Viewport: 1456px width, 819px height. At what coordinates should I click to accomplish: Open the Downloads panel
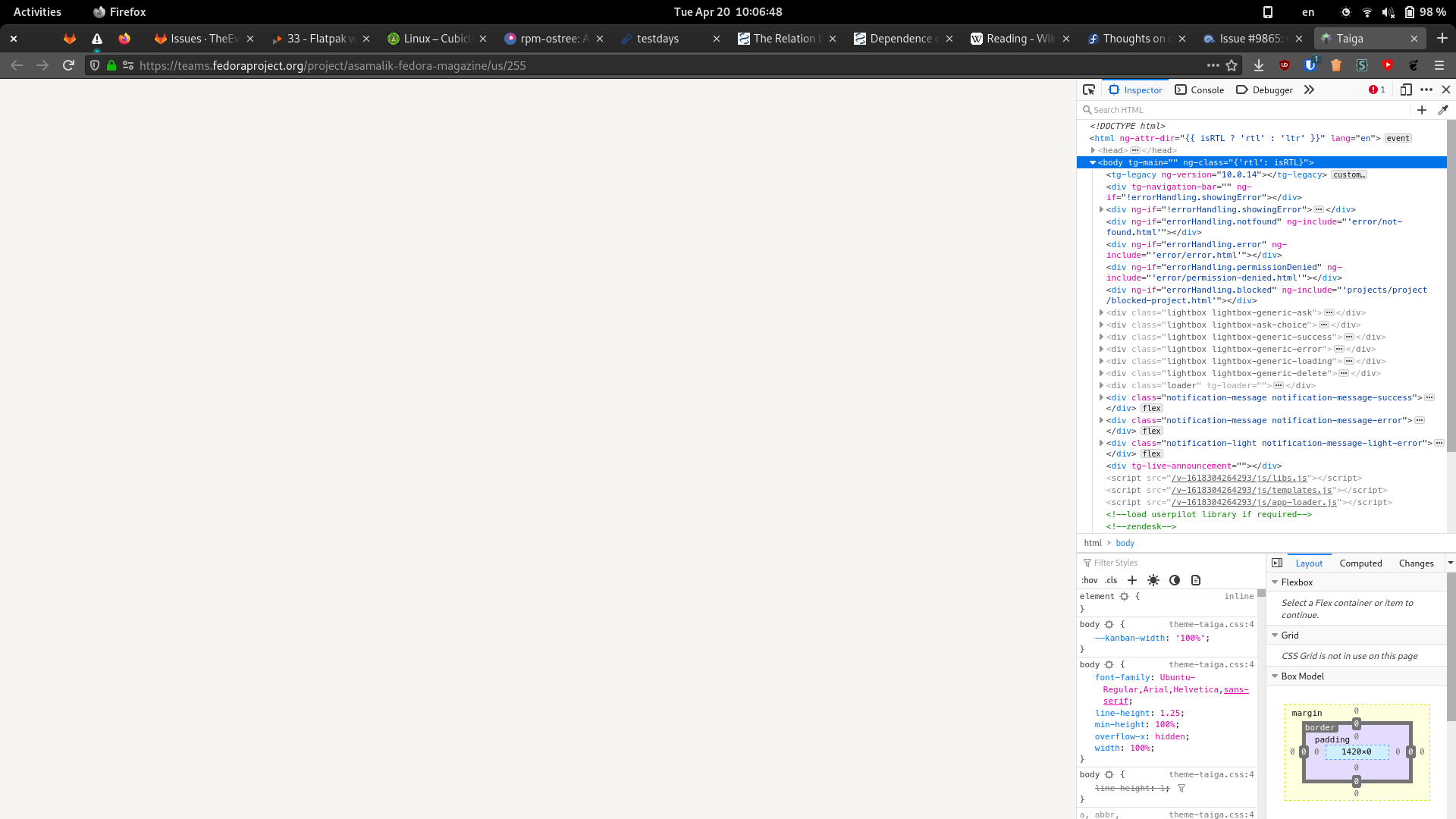[x=1259, y=65]
